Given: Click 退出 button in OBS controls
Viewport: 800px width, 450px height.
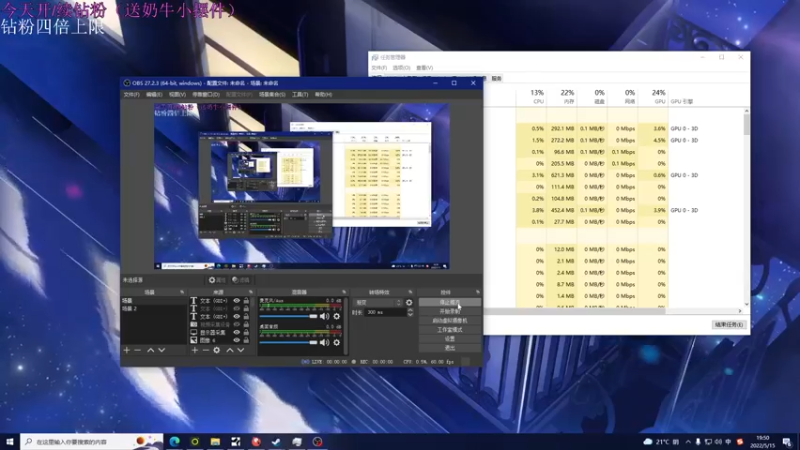Looking at the screenshot, I should [449, 348].
